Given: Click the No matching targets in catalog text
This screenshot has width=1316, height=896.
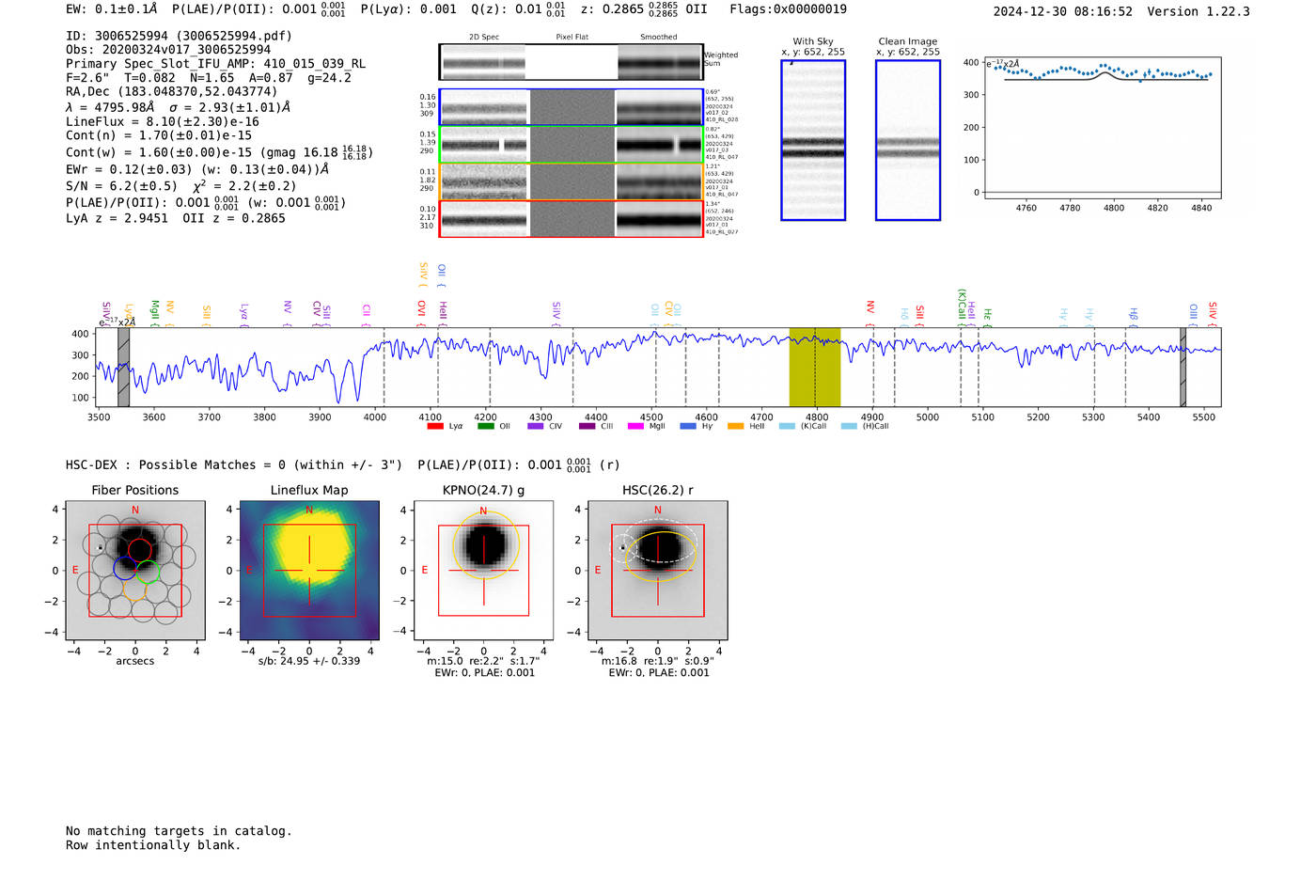Looking at the screenshot, I should pyautogui.click(x=179, y=831).
